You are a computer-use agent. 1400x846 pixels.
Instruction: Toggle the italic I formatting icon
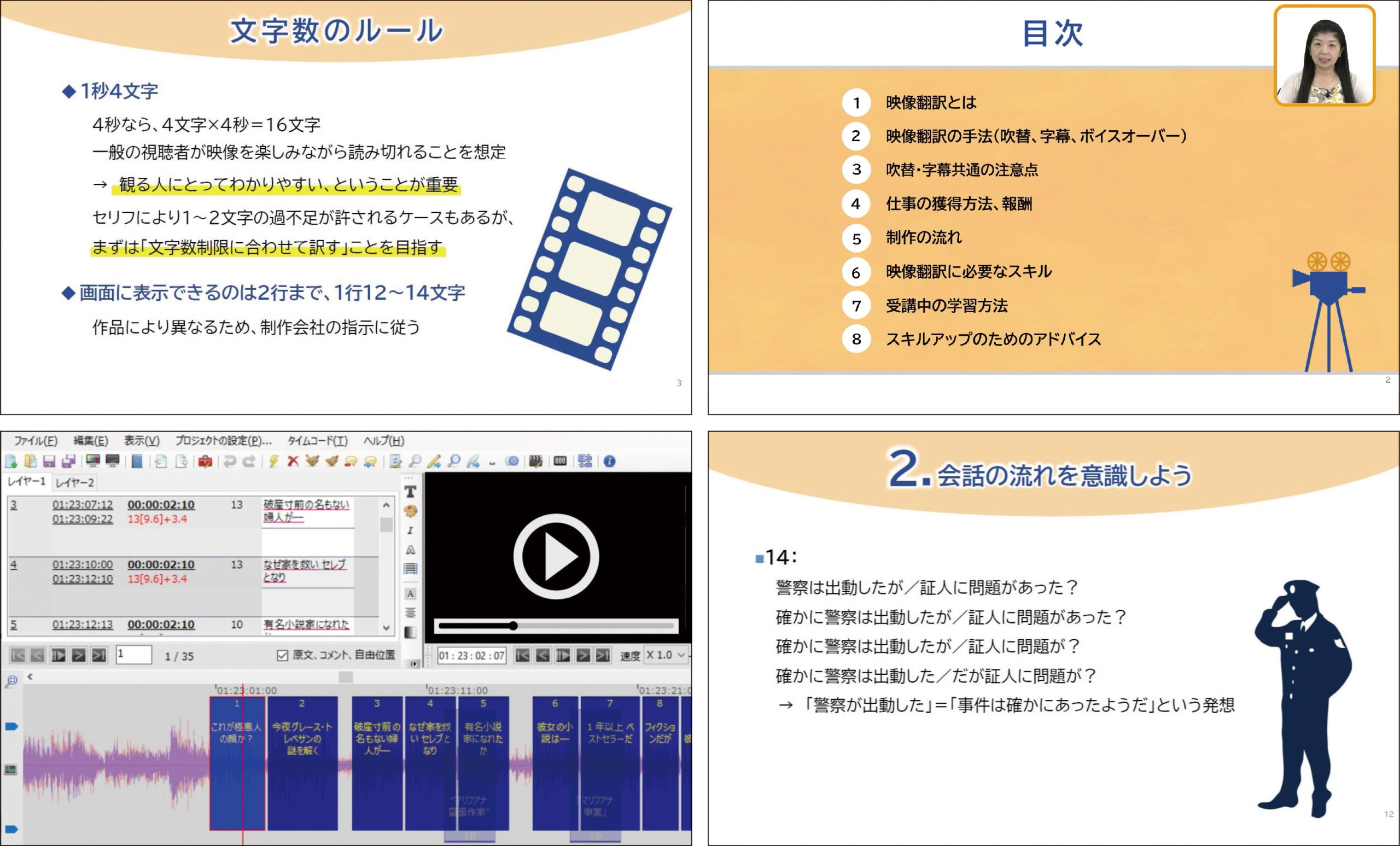tap(410, 530)
